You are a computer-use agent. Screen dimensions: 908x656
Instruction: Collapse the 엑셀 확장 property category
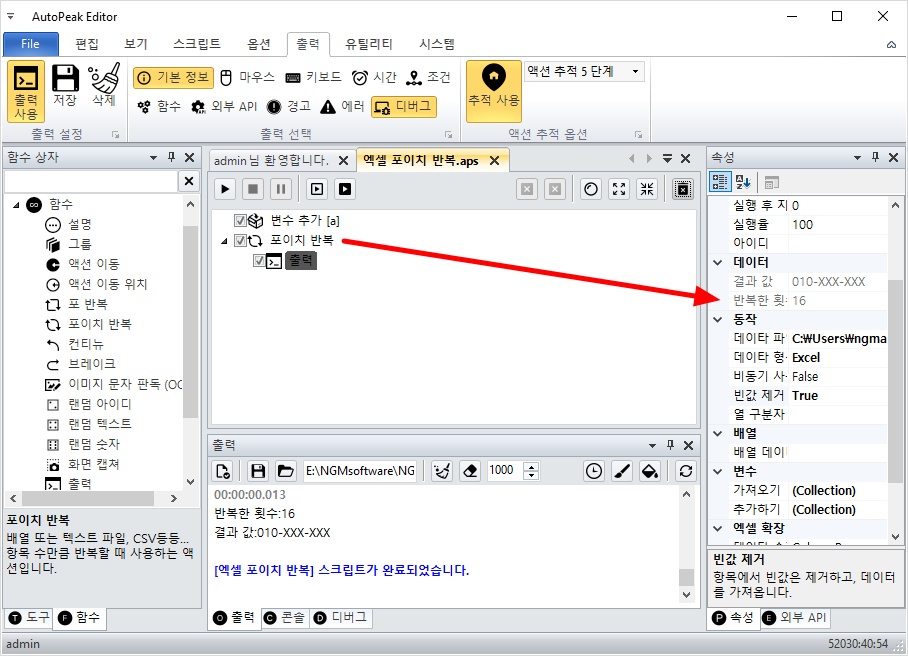coord(718,528)
